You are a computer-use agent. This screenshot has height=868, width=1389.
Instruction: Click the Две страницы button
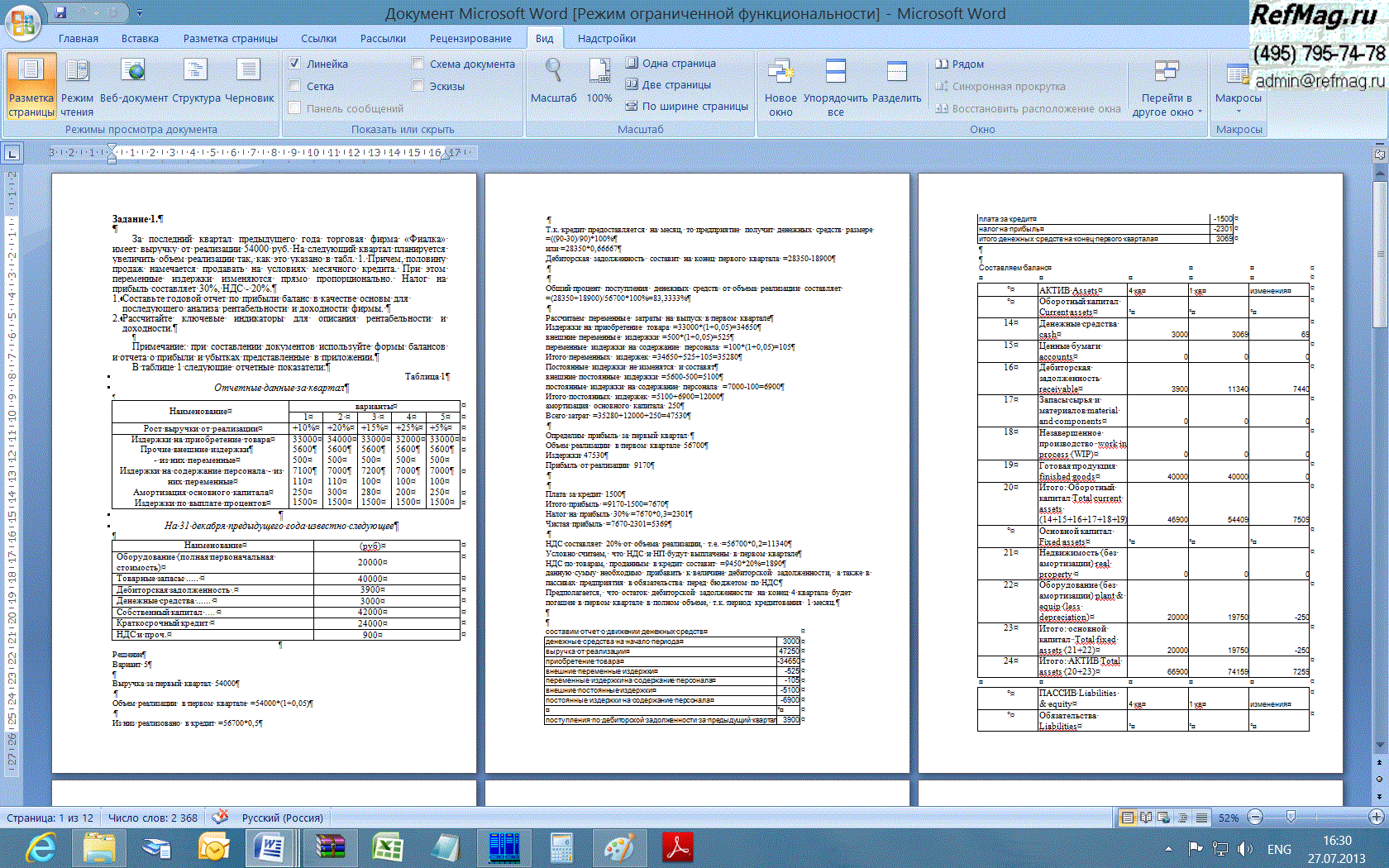[x=668, y=84]
